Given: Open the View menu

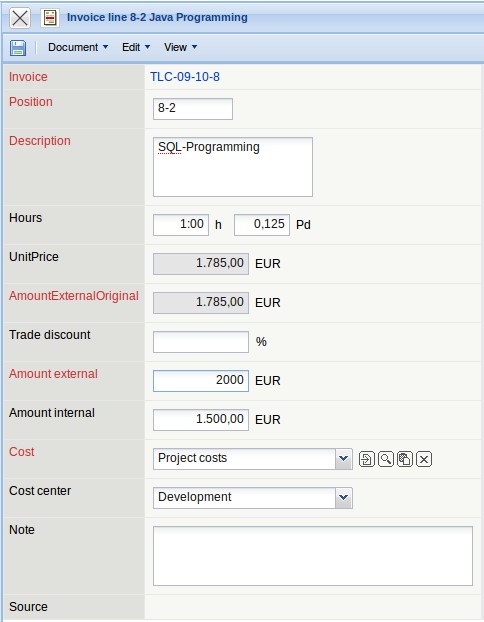Looking at the screenshot, I should [181, 47].
